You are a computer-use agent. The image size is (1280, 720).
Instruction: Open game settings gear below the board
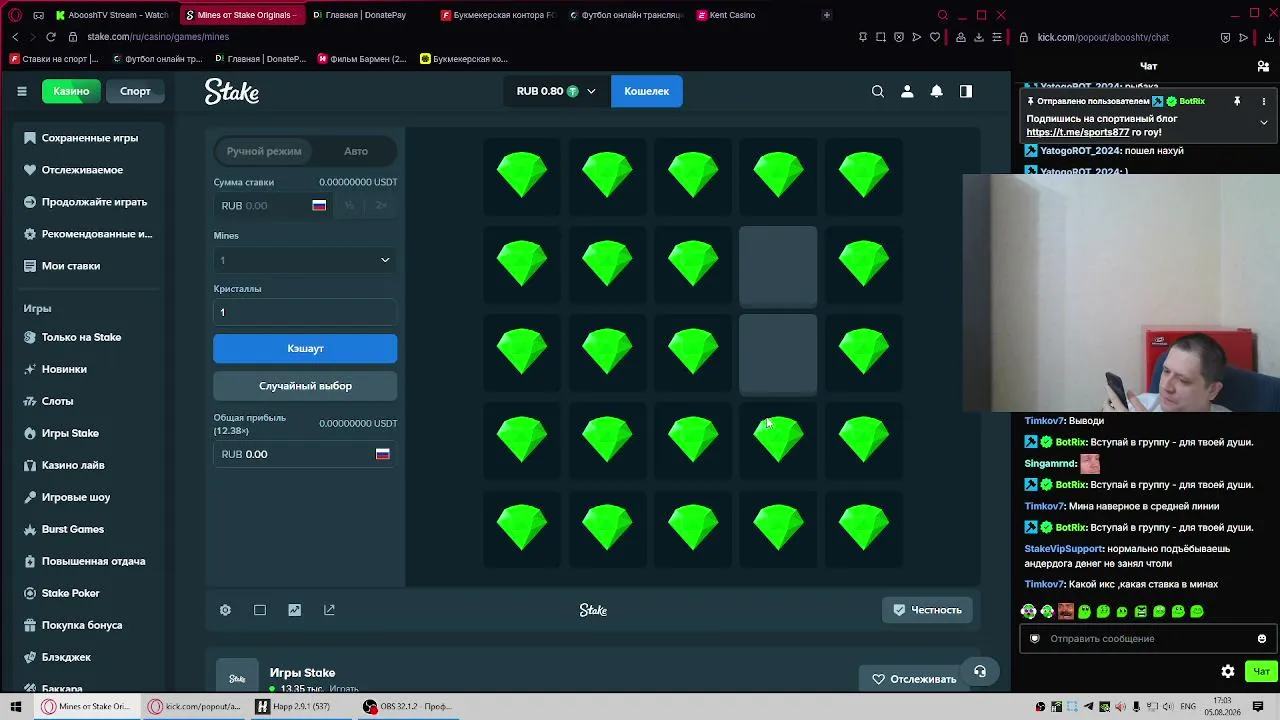point(225,610)
